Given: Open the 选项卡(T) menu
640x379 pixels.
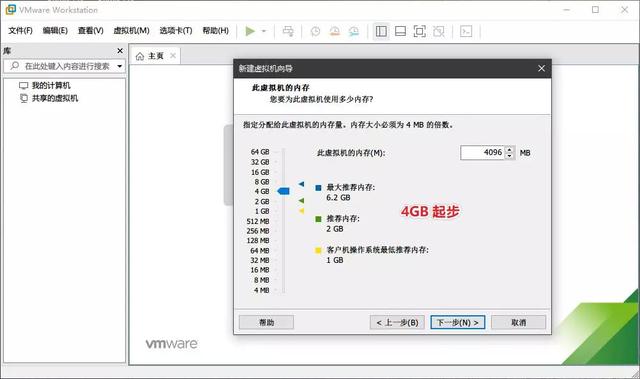Looking at the screenshot, I should 176,31.
